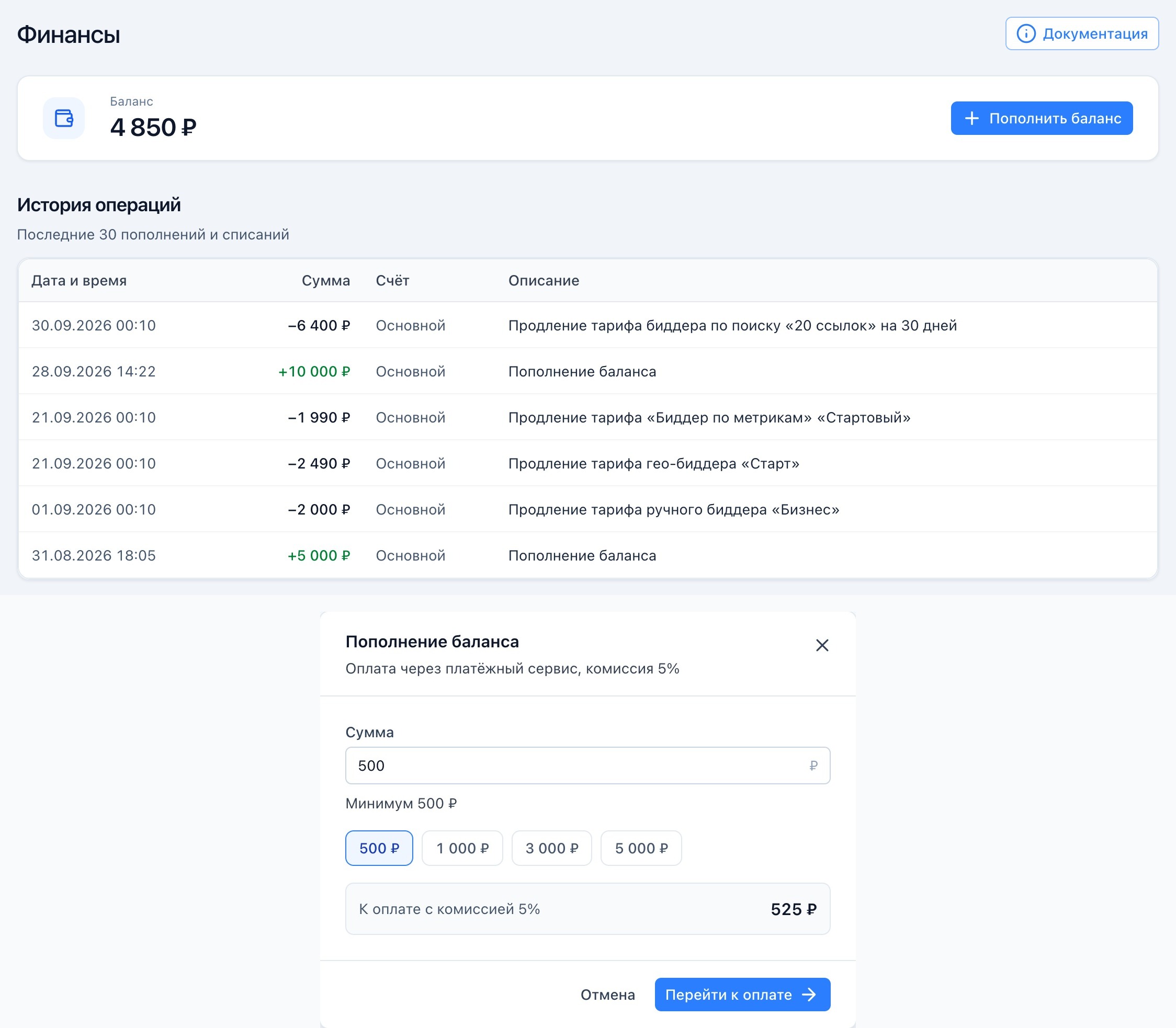
Task: Select the 1 000 ₽ preset amount
Action: (462, 848)
